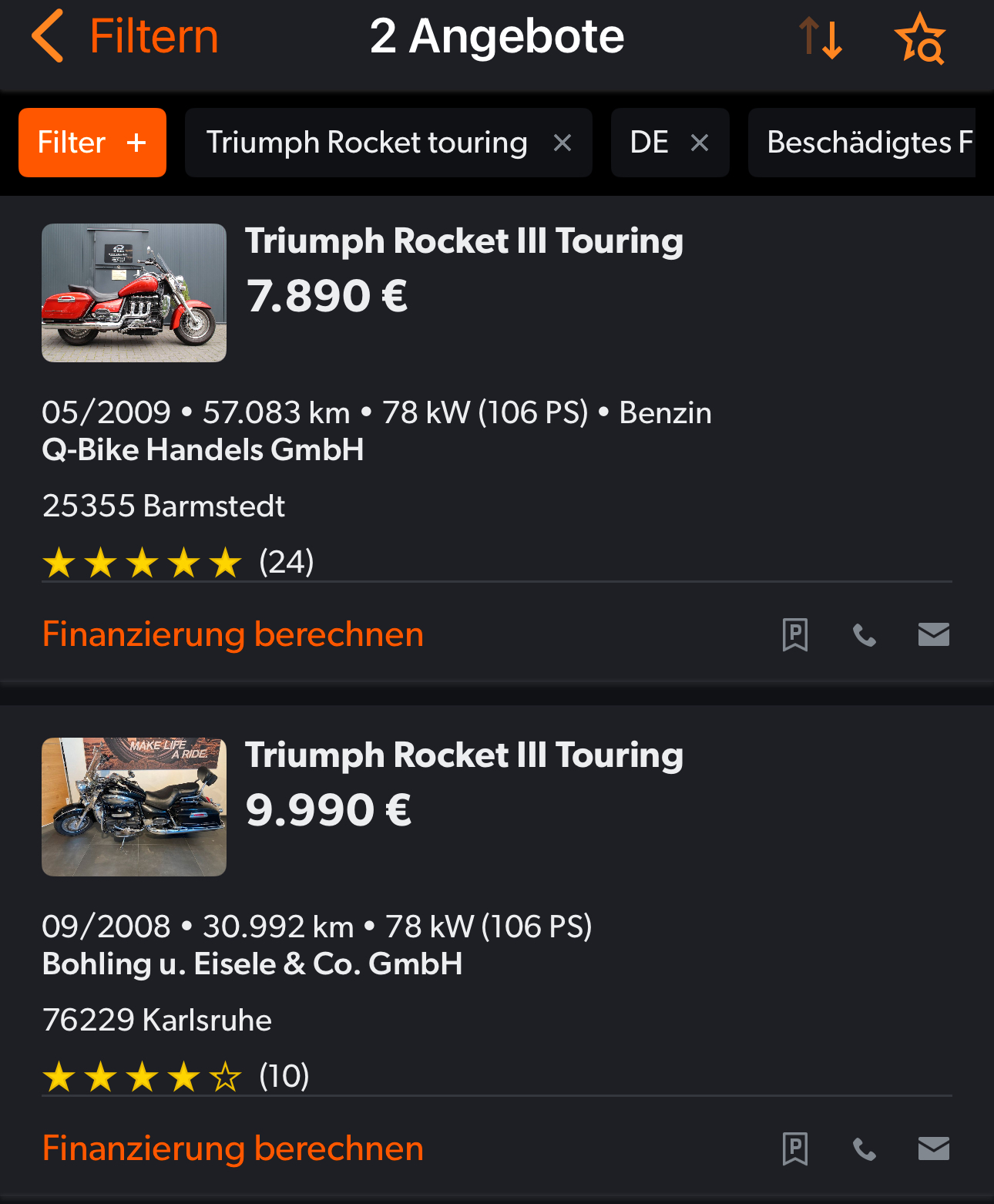Tap the back arrow next to Filtern
This screenshot has height=1204, width=994.
point(48,36)
